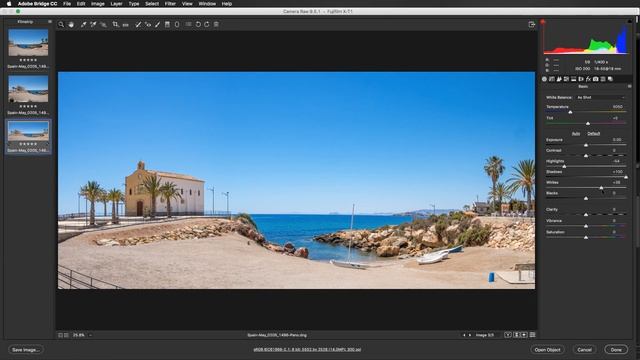
Task: Swap Before and After settings icon
Action: [516, 335]
